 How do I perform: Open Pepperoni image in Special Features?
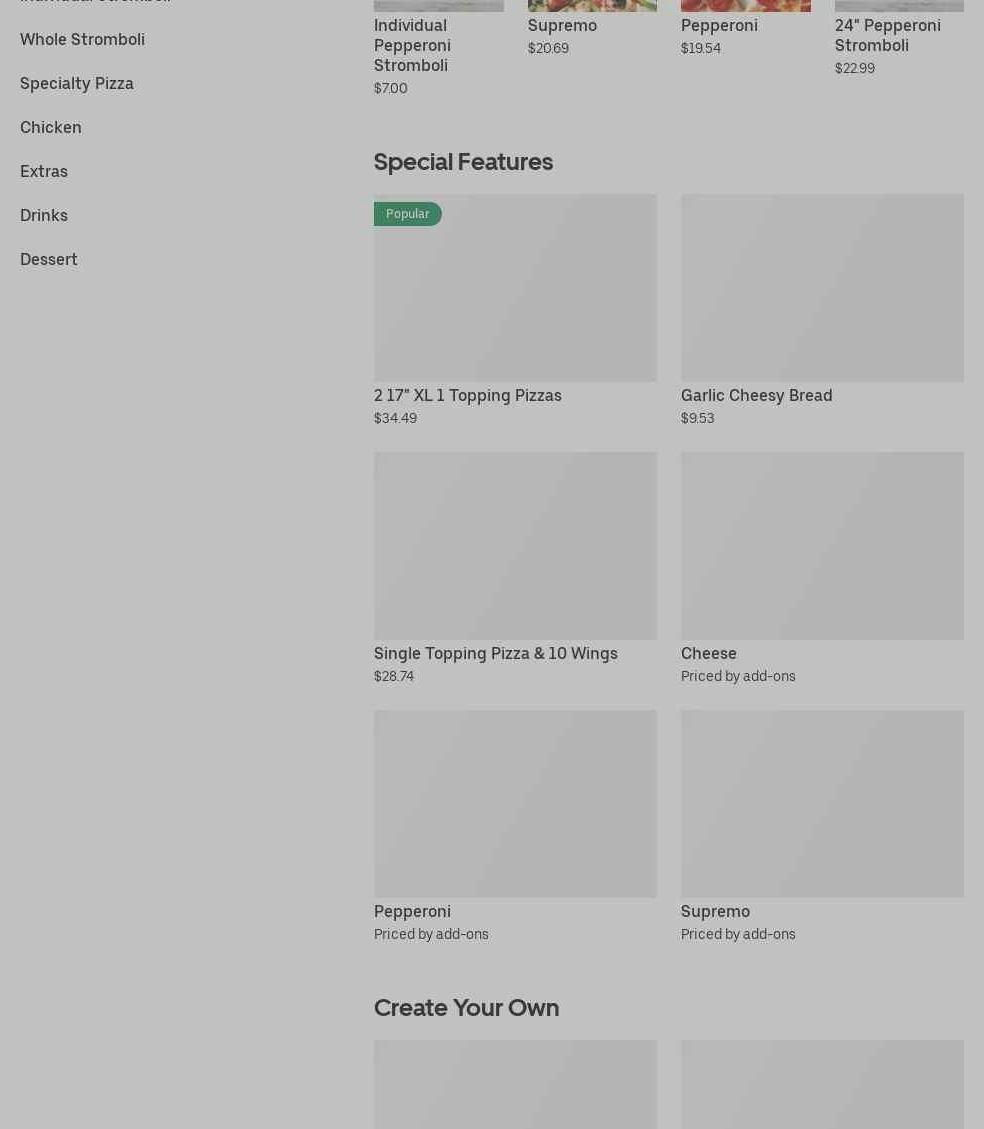(x=515, y=804)
